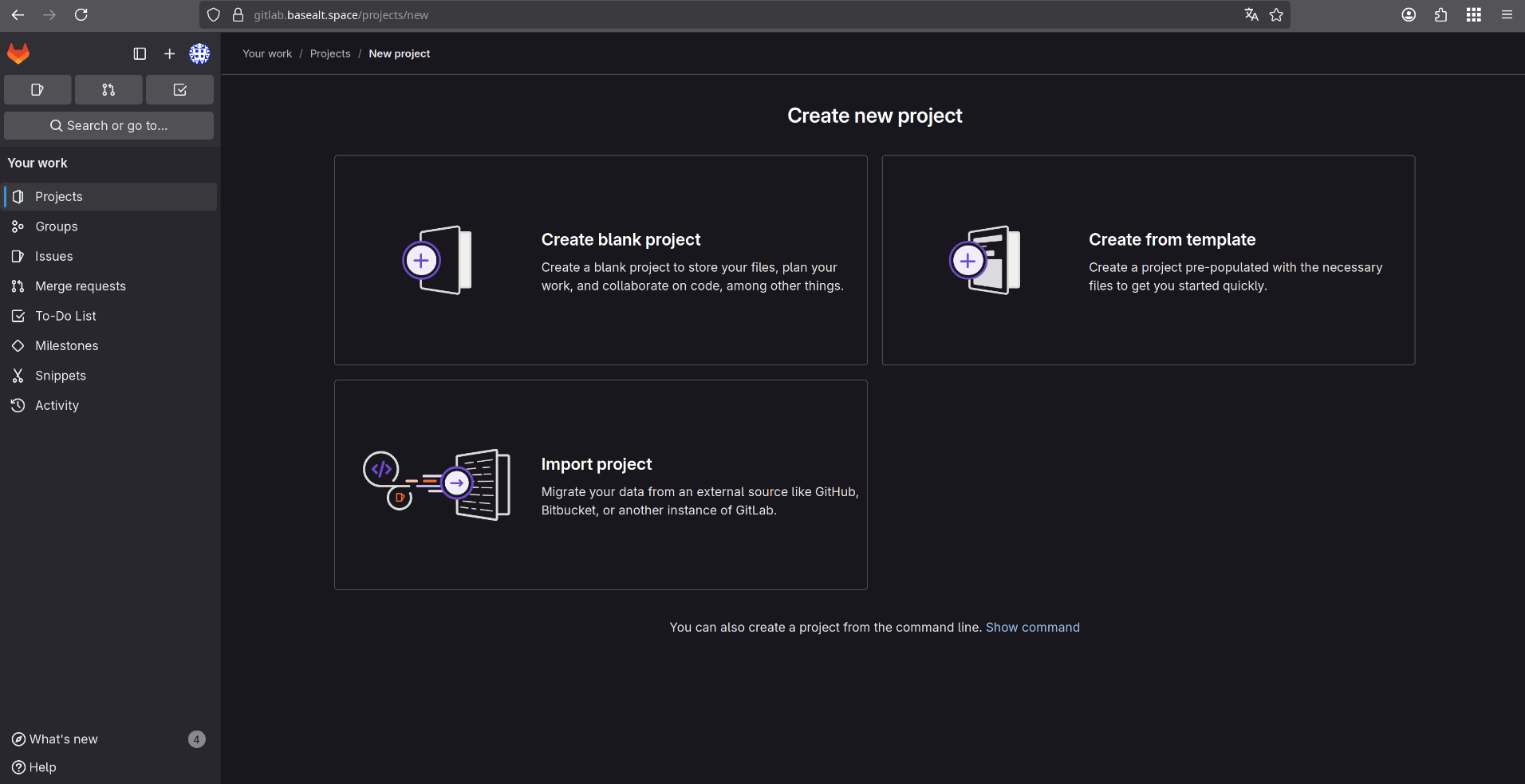Select Projects in the sidebar
This screenshot has height=784, width=1525.
pos(110,196)
